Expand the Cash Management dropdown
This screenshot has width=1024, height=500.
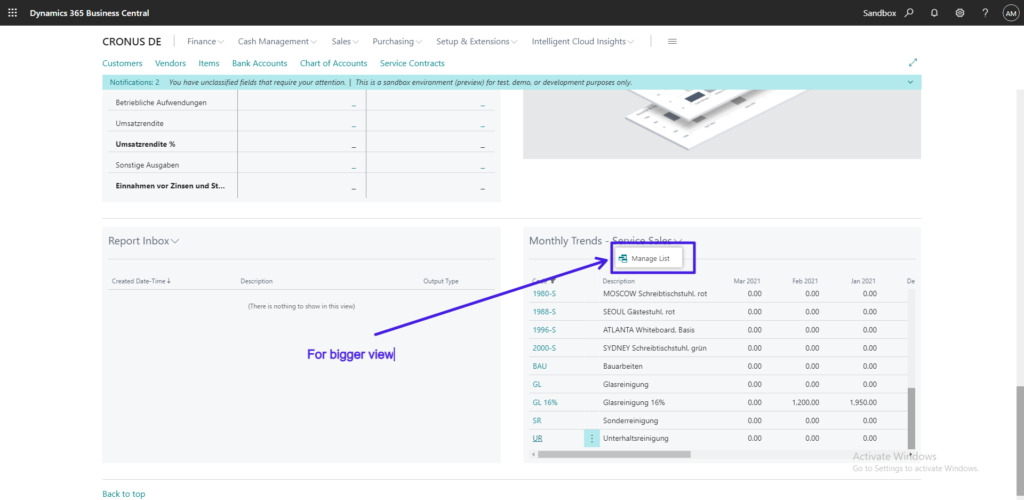[x=277, y=41]
